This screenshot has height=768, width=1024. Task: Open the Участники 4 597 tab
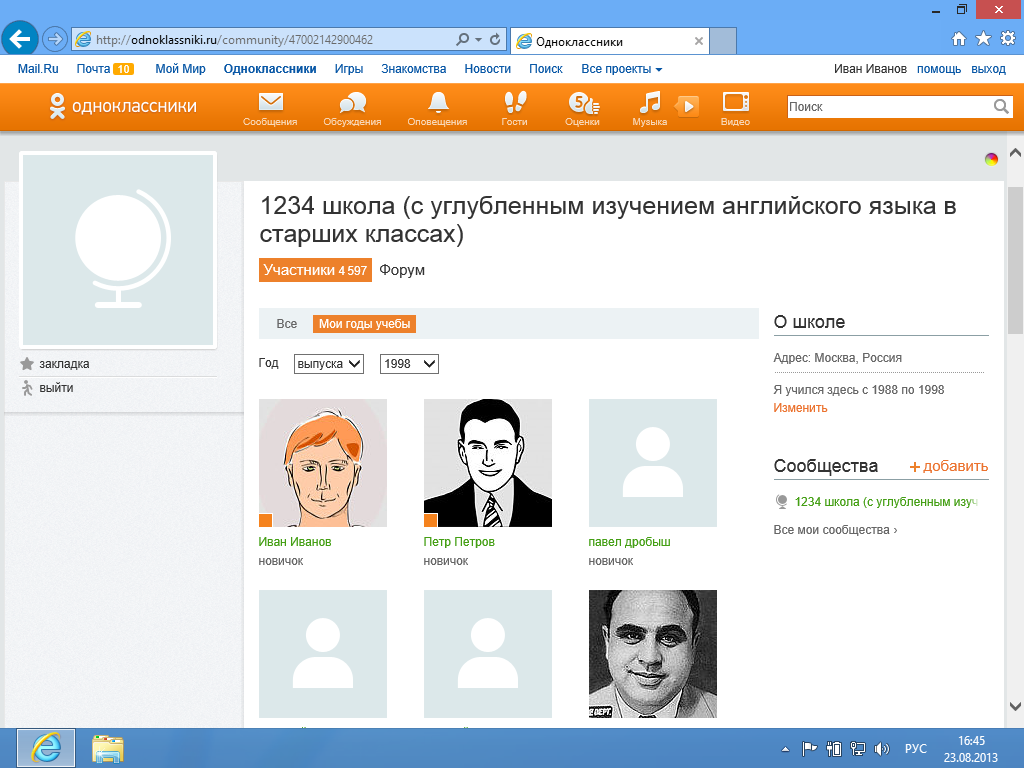pos(315,270)
